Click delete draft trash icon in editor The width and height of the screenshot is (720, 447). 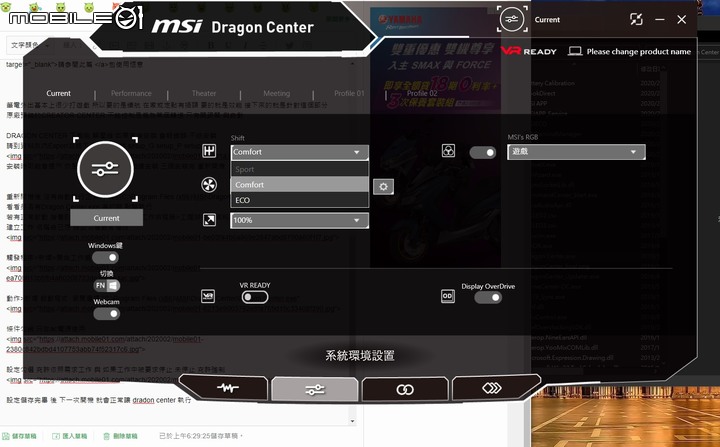[x=107, y=436]
